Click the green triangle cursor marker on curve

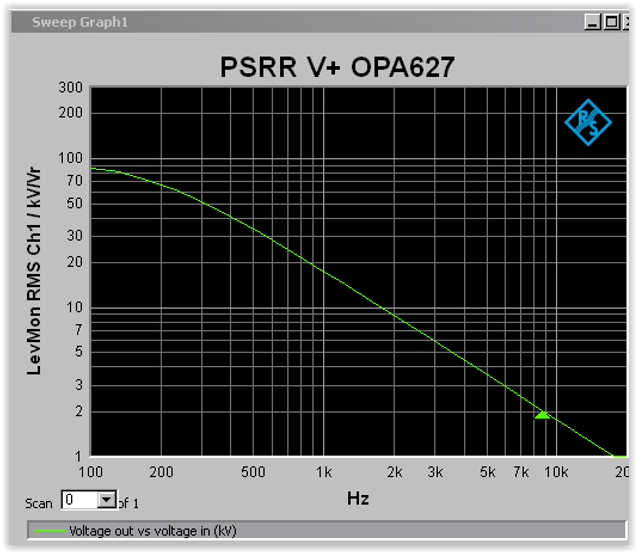(542, 415)
